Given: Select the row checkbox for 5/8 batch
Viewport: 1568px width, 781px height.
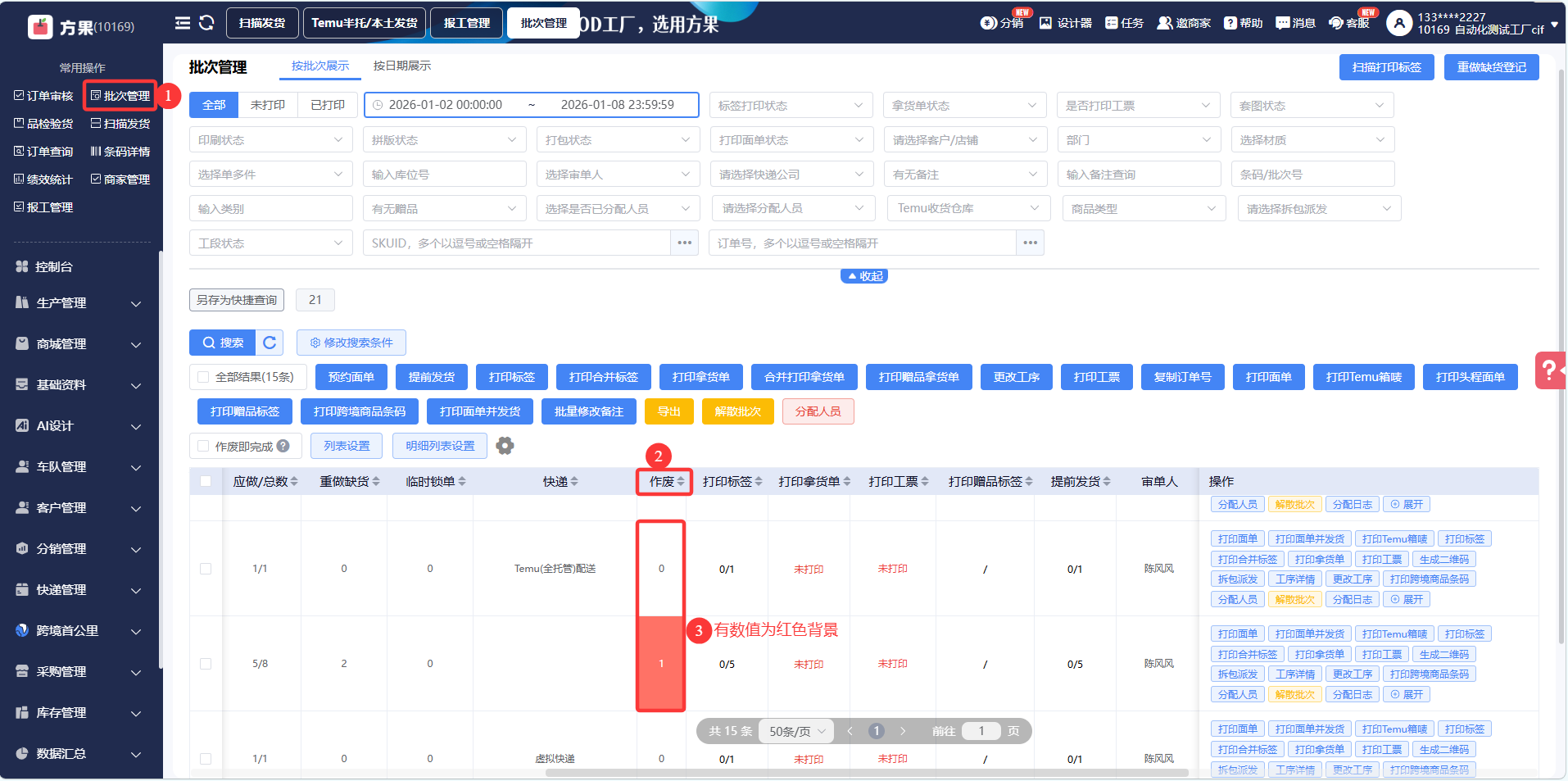Looking at the screenshot, I should click(206, 664).
